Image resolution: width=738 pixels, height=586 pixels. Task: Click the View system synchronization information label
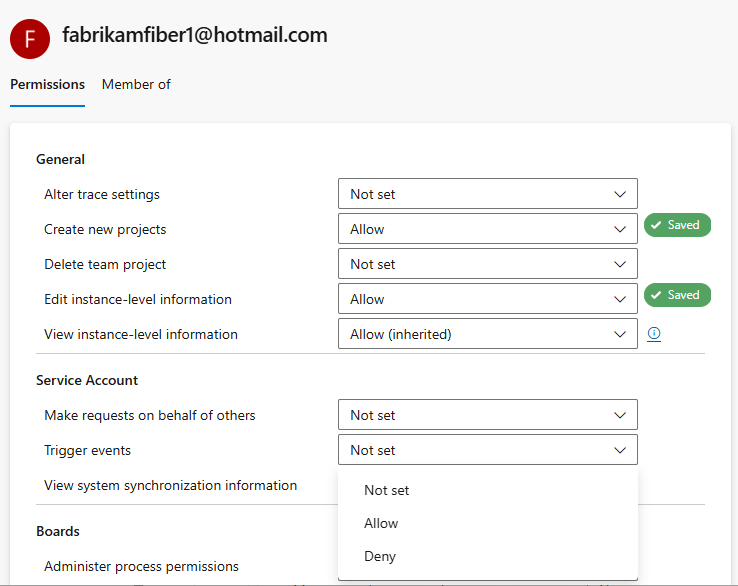170,485
